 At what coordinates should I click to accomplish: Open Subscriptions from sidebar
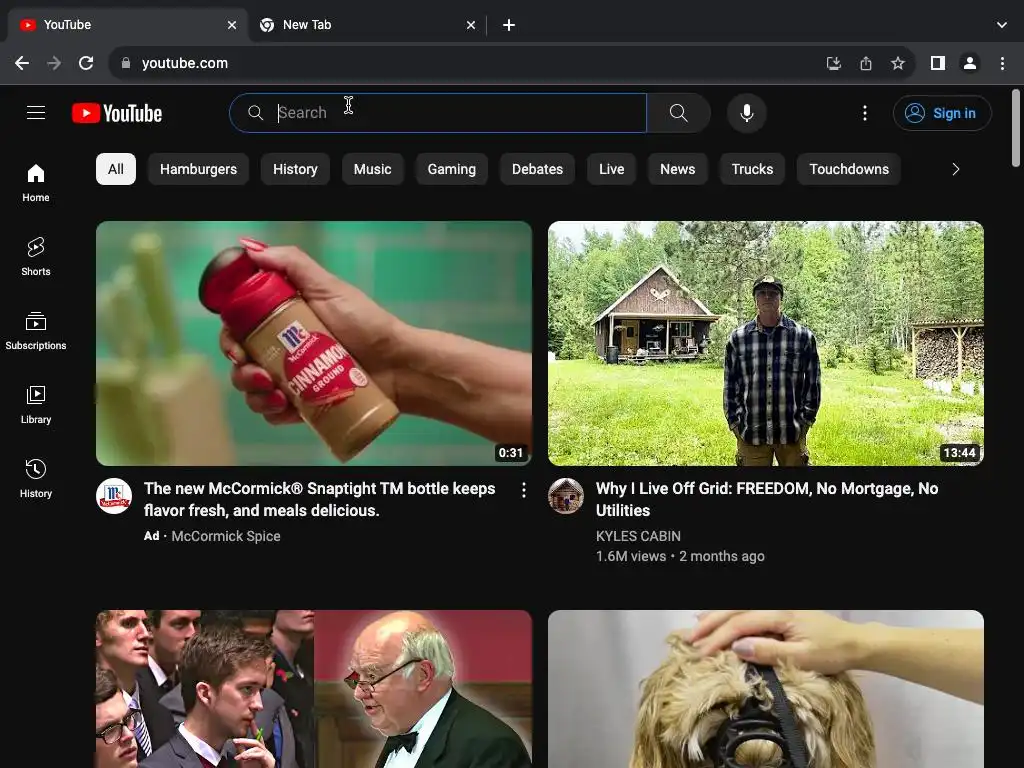point(36,331)
